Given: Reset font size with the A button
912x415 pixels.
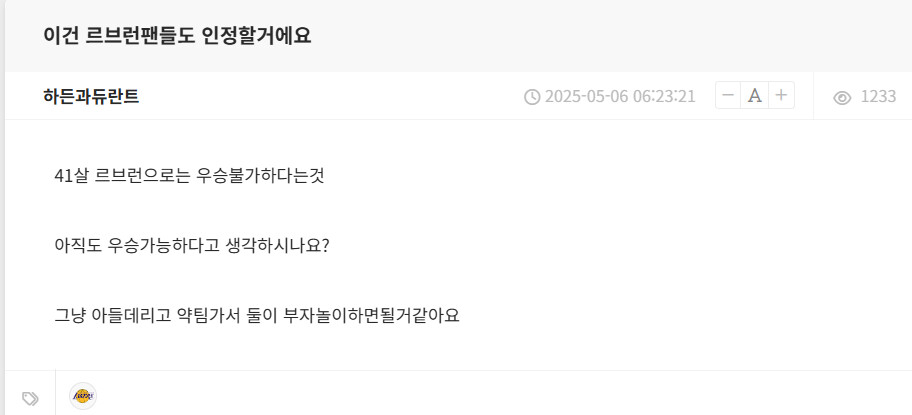Looking at the screenshot, I should click(x=755, y=96).
